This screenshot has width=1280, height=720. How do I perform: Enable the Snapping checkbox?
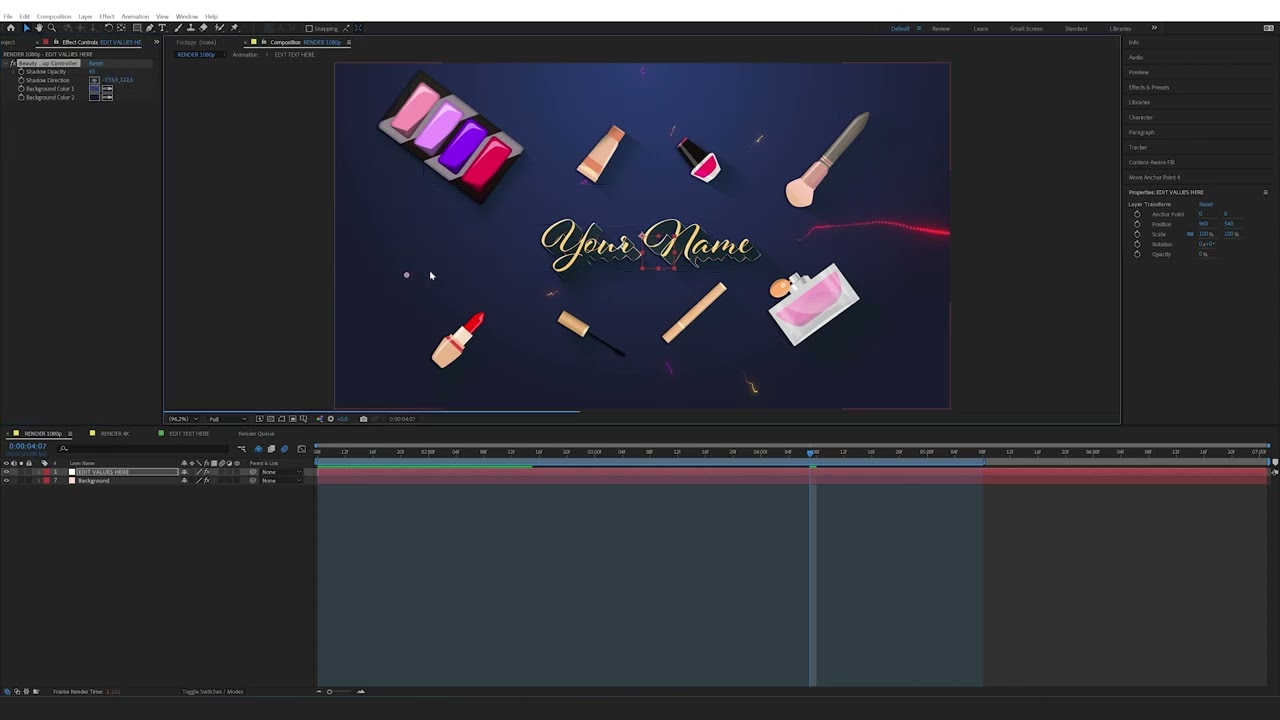309,28
